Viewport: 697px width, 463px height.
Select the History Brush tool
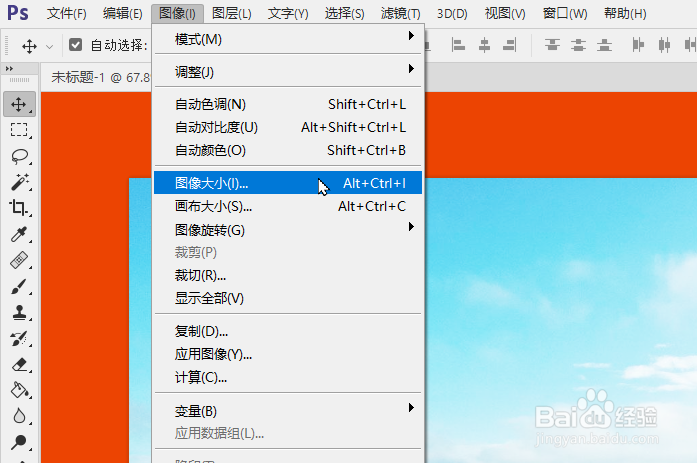[x=19, y=339]
